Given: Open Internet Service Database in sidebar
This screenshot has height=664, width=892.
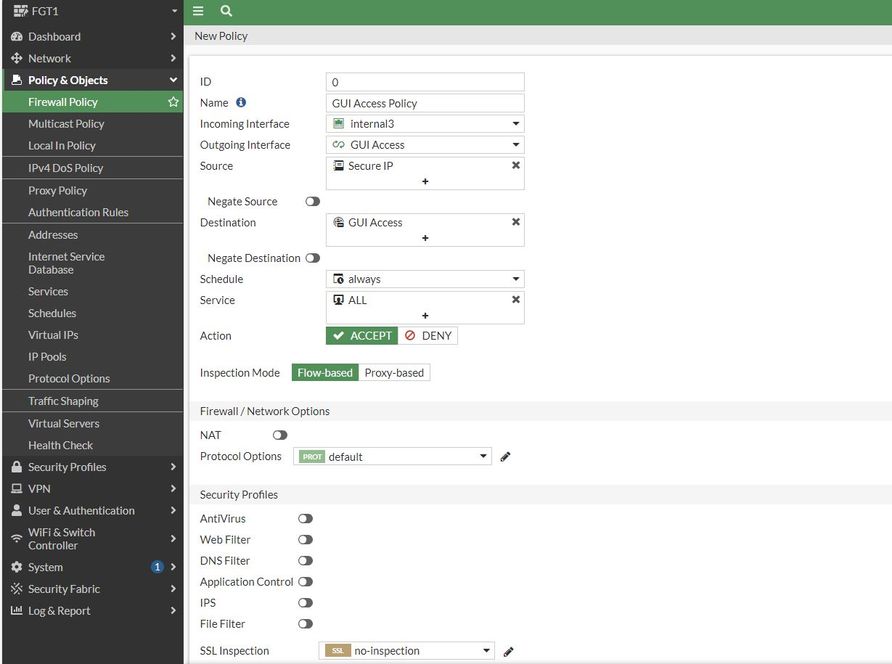Looking at the screenshot, I should click(66, 263).
